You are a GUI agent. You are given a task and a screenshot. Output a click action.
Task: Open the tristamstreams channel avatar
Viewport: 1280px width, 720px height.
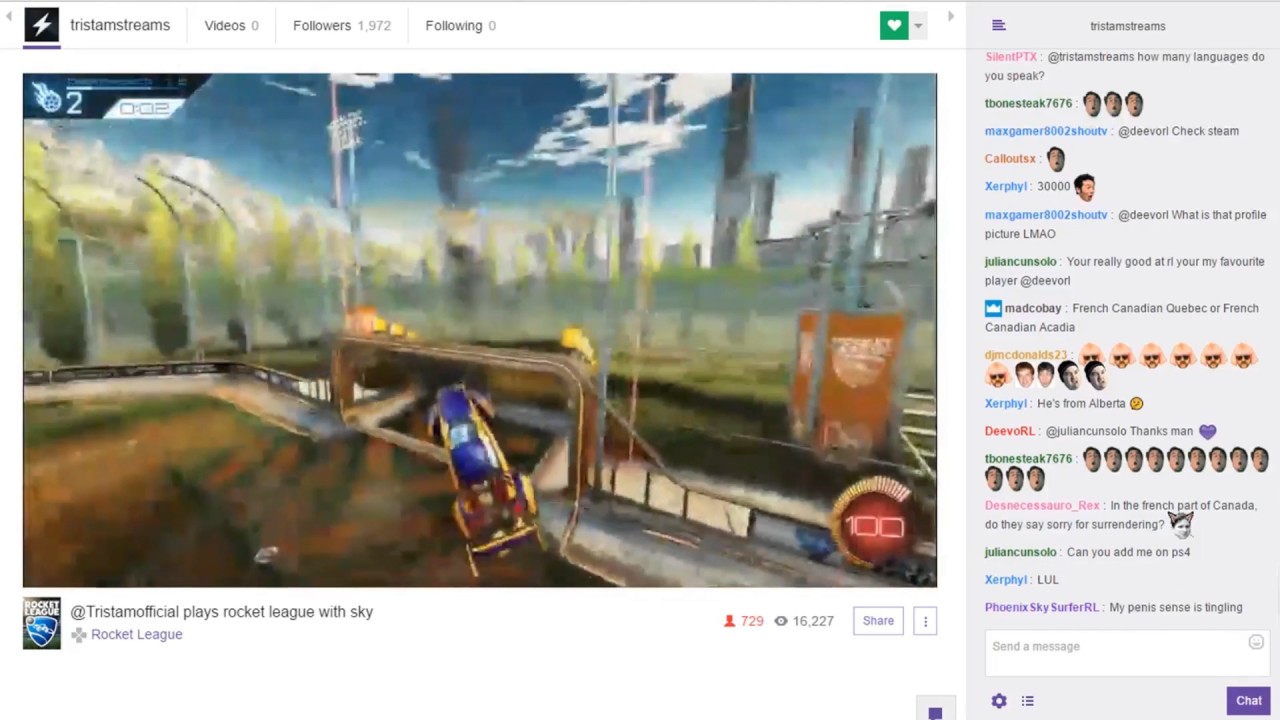coord(41,25)
